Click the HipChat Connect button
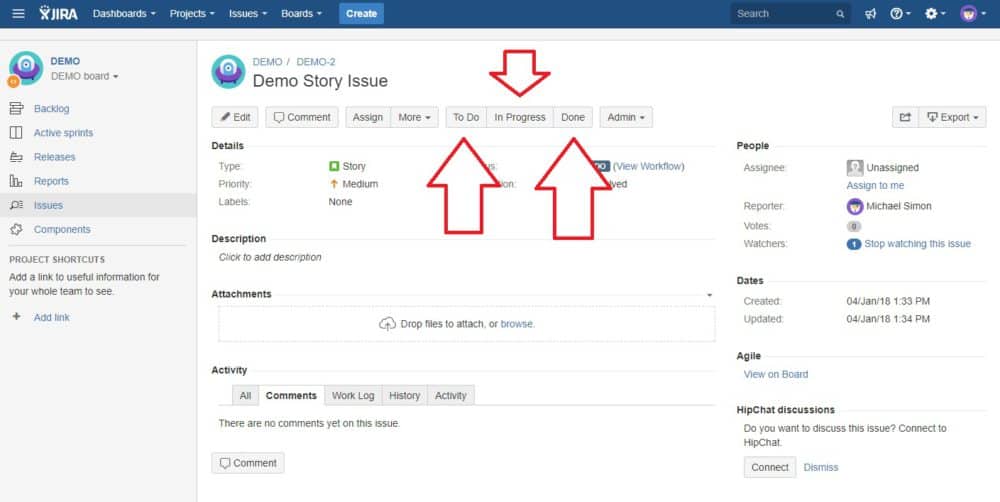The width and height of the screenshot is (1000, 502). pyautogui.click(x=770, y=467)
